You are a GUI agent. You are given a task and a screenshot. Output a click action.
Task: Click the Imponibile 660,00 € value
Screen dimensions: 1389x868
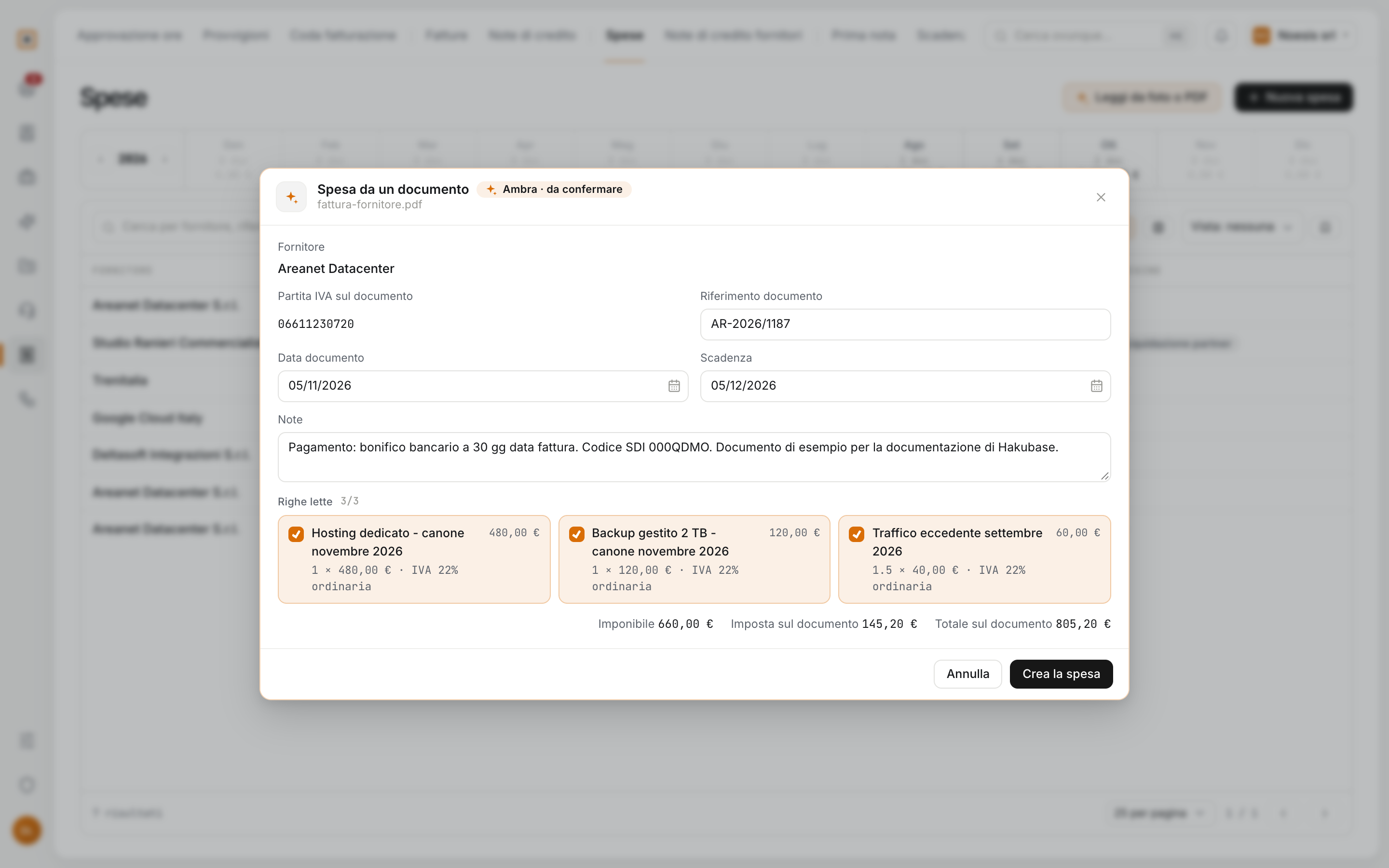[685, 624]
